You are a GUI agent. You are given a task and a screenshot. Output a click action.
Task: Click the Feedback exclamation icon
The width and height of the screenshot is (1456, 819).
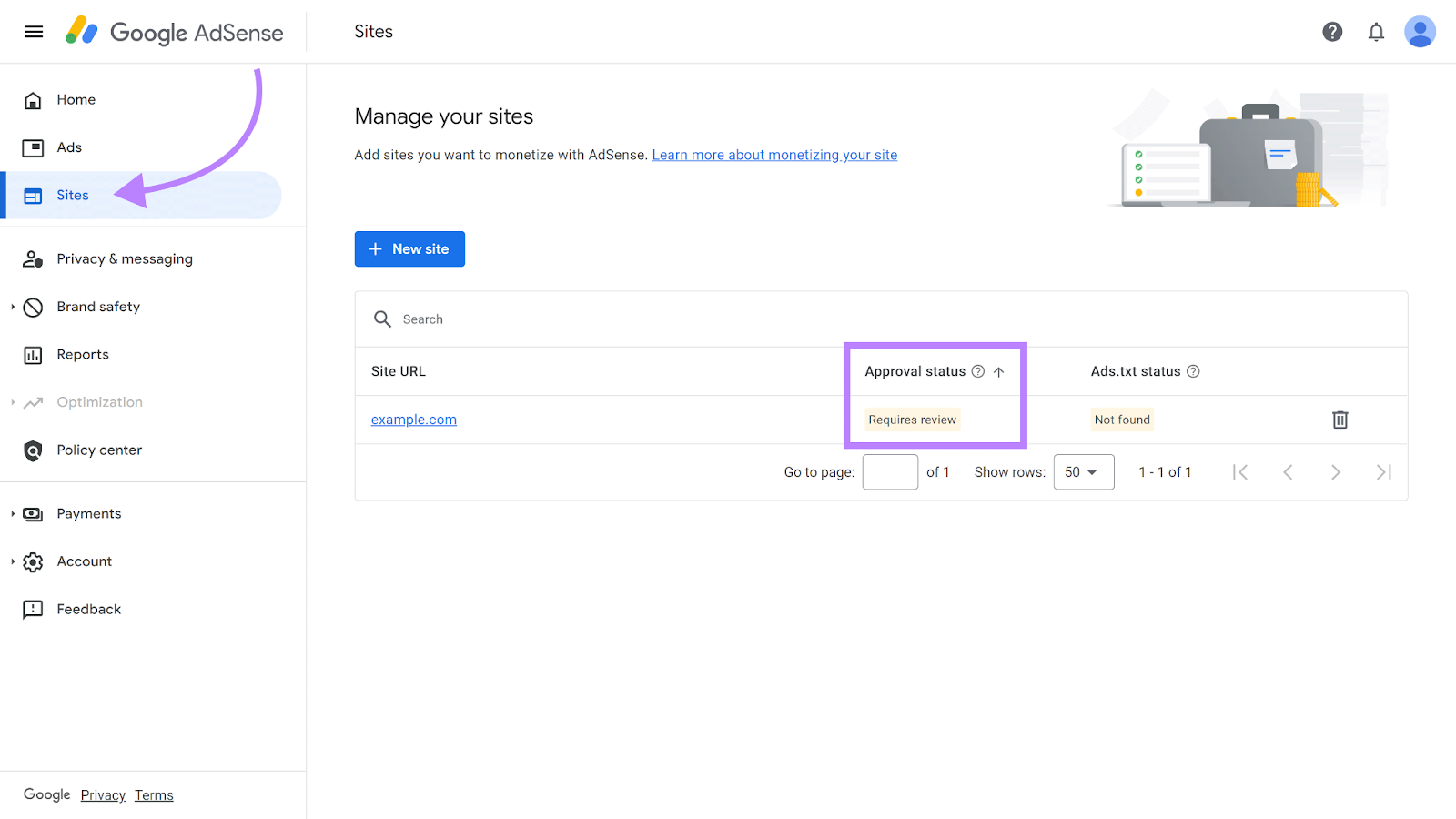(x=33, y=609)
